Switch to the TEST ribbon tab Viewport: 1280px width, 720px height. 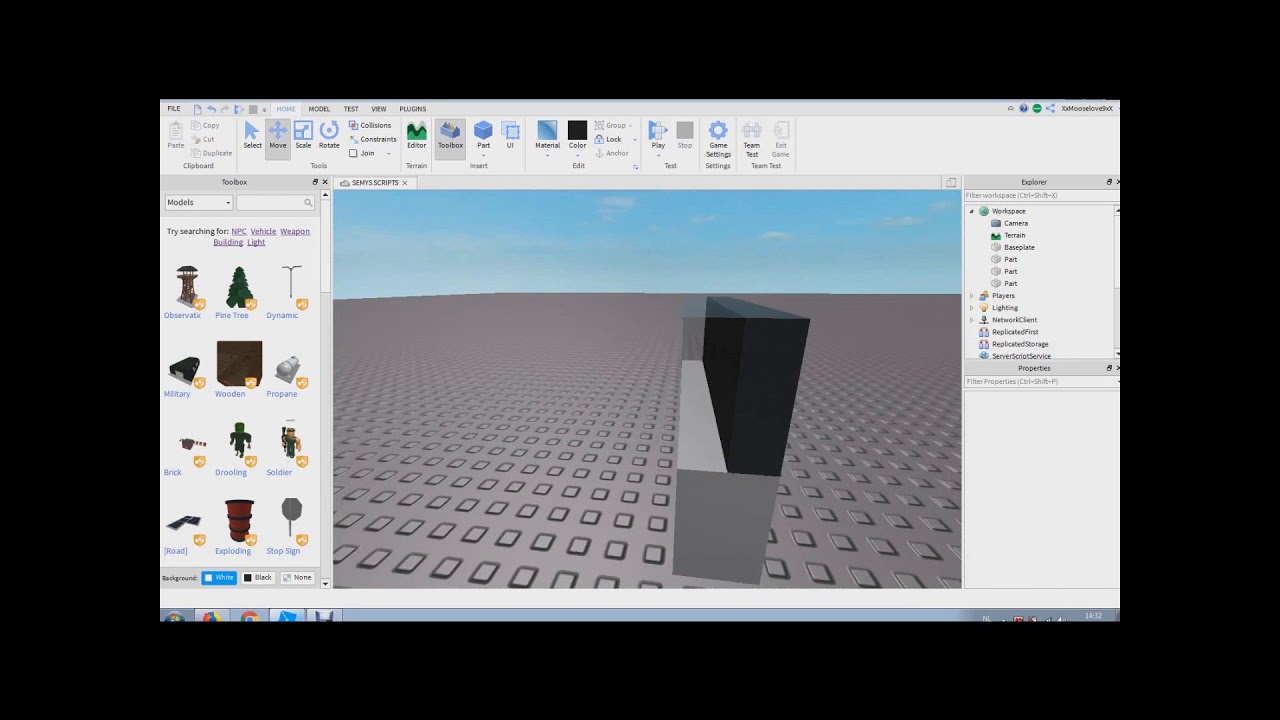(351, 108)
